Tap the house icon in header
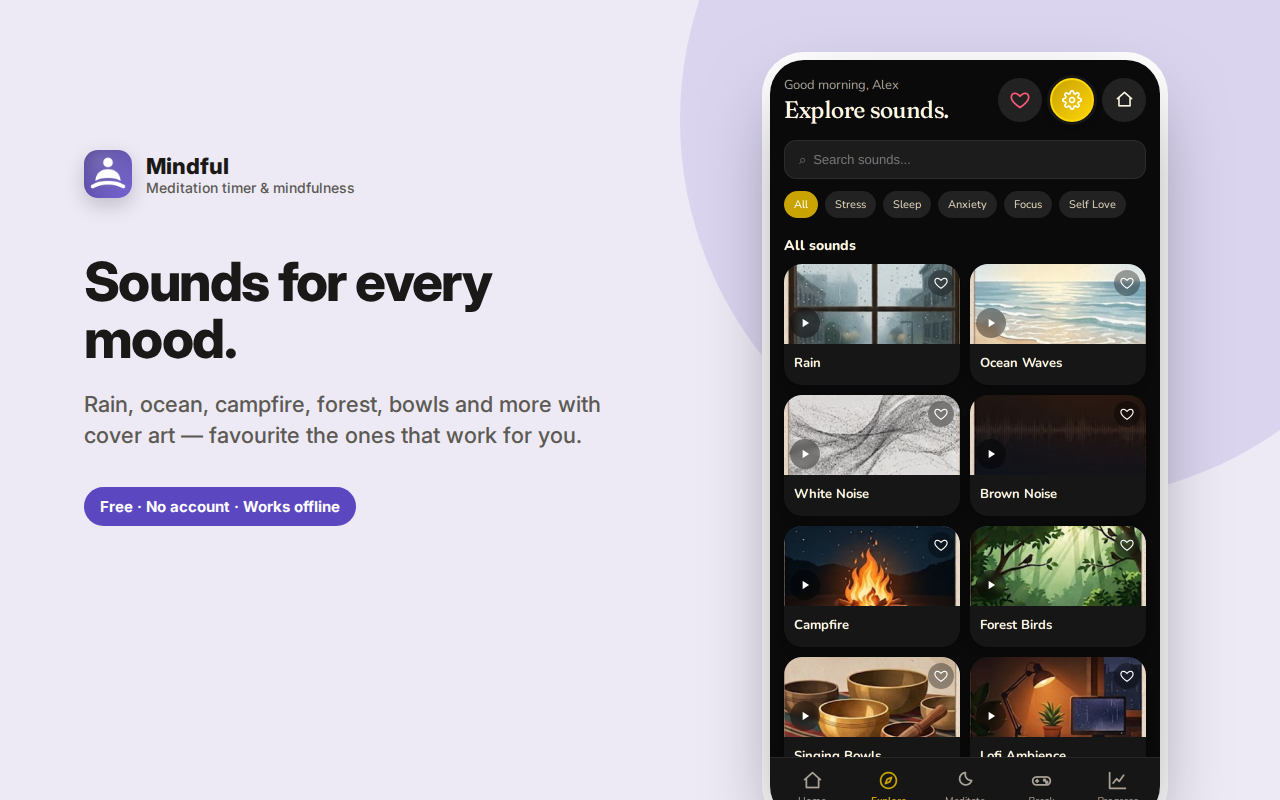Image resolution: width=1280 pixels, height=800 pixels. [1124, 100]
